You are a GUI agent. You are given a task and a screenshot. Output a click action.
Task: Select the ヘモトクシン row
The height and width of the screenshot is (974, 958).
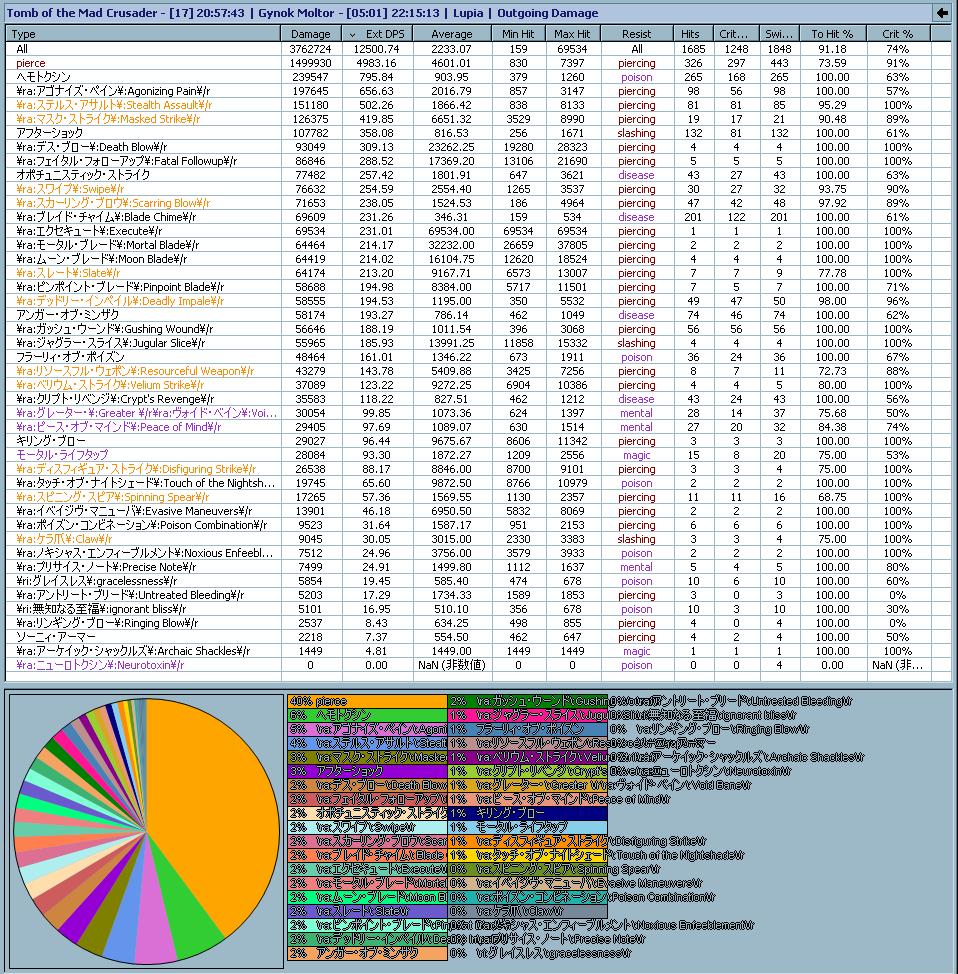point(478,77)
